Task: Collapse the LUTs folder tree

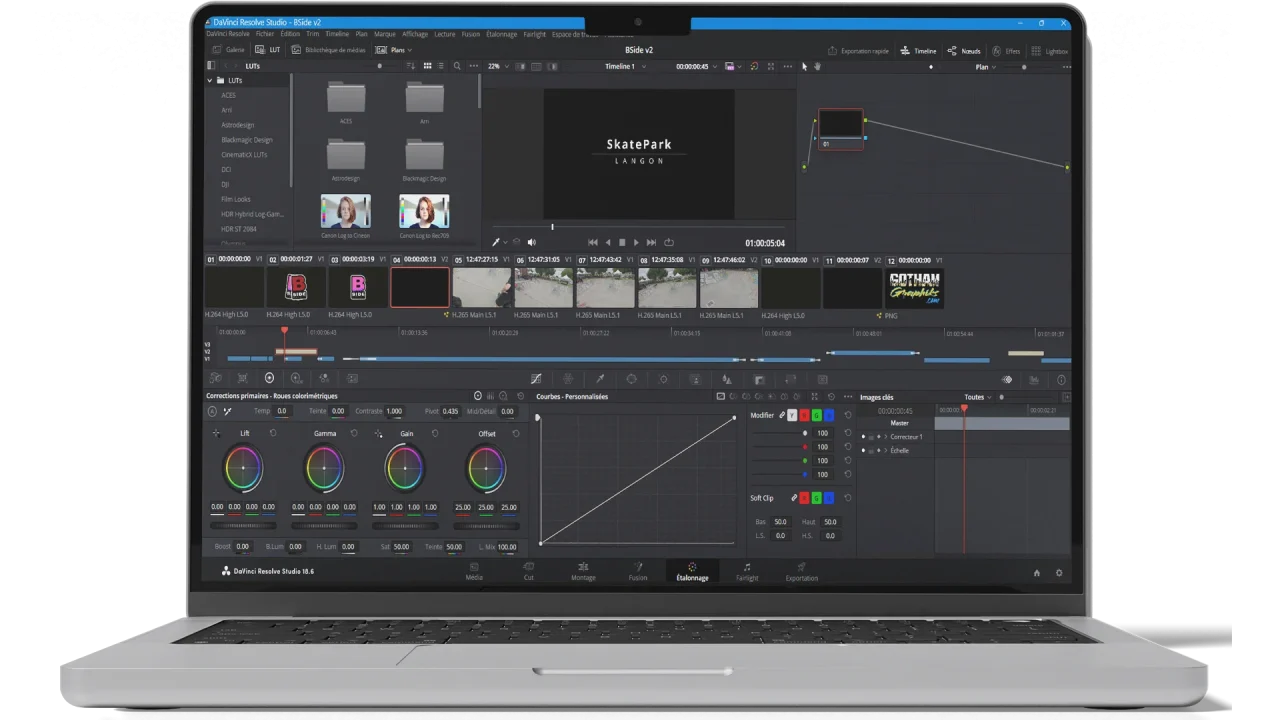Action: [x=210, y=80]
